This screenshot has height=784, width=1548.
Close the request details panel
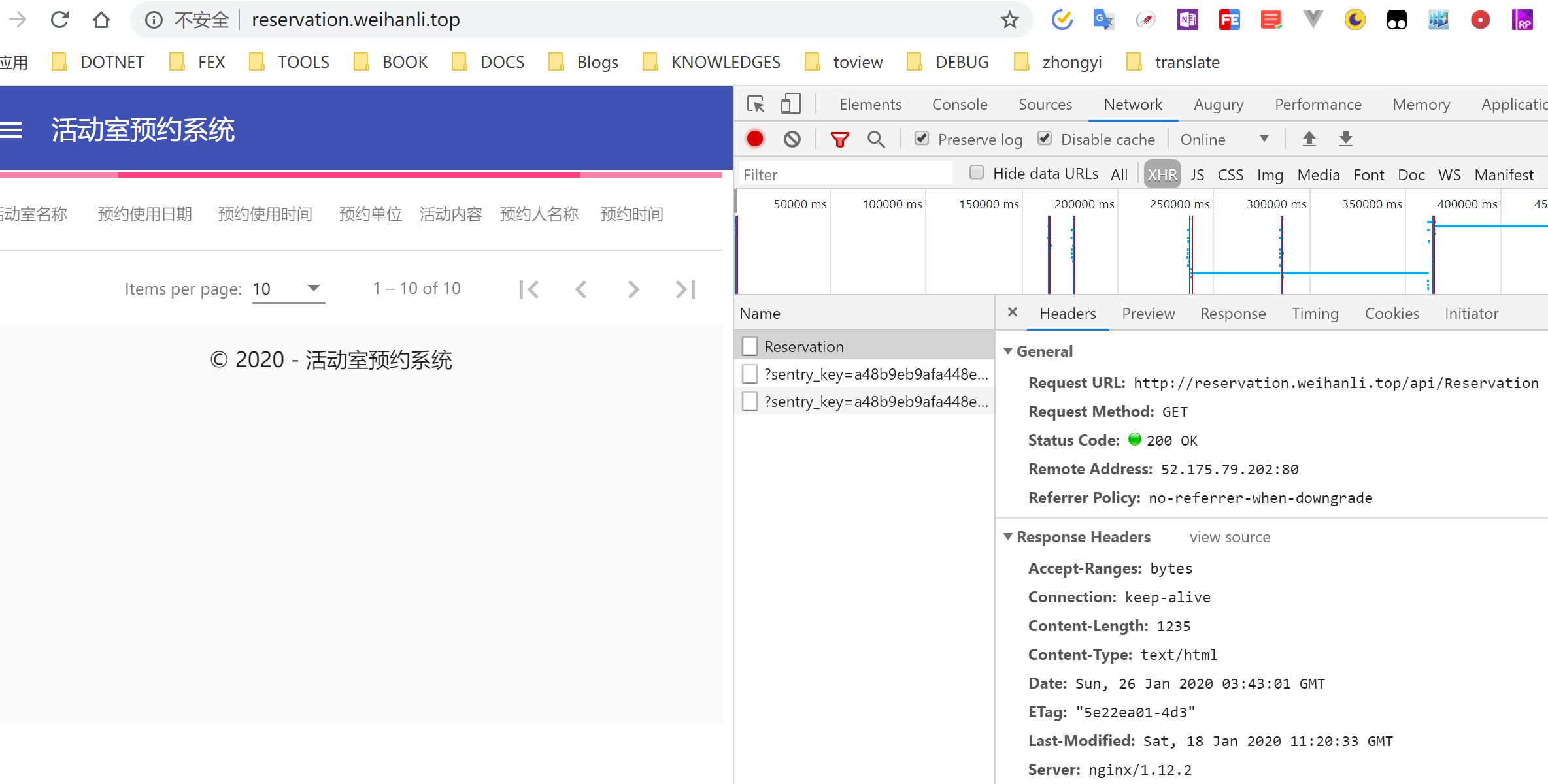[1013, 312]
